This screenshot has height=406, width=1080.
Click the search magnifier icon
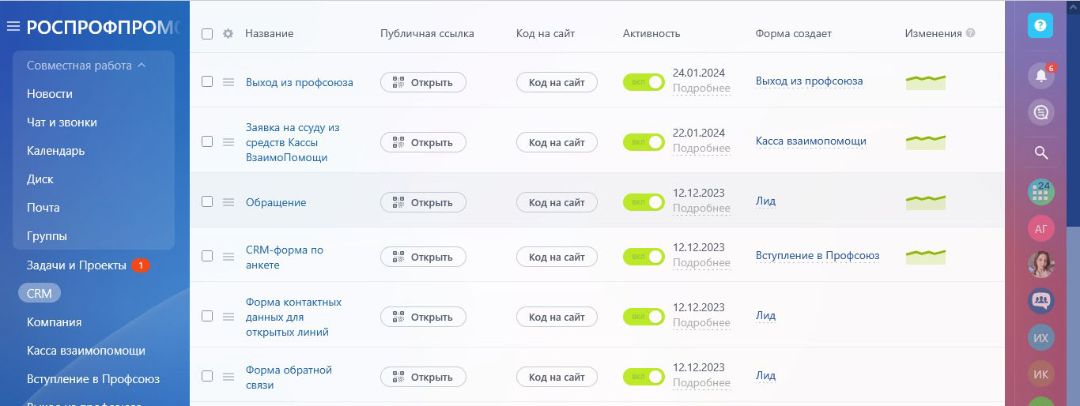point(1041,153)
